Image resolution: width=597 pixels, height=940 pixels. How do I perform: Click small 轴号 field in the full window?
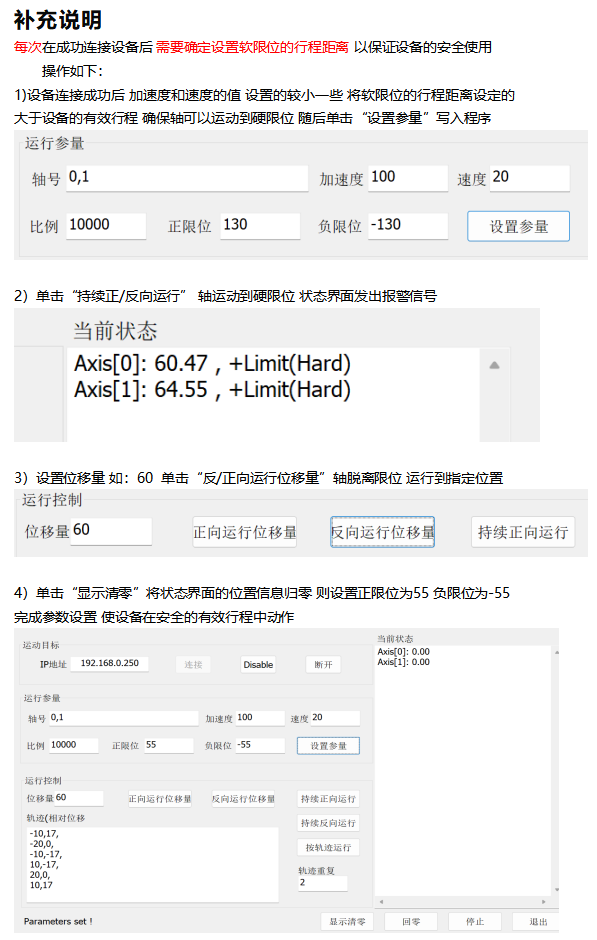[x=123, y=718]
